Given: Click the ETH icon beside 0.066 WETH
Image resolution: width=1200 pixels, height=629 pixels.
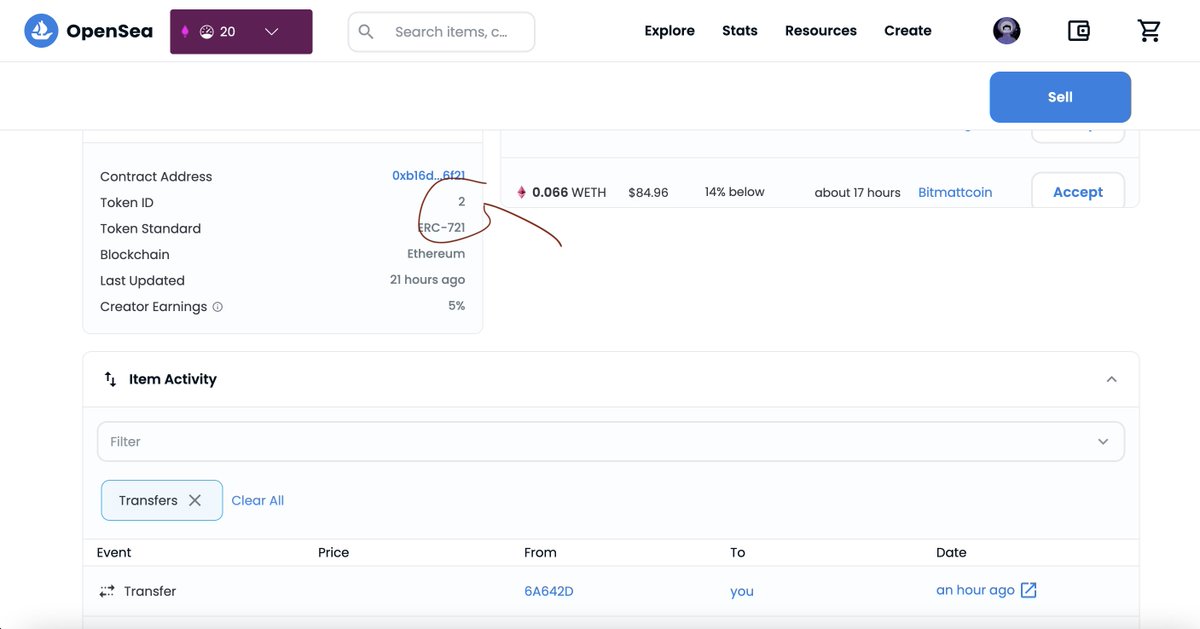Looking at the screenshot, I should point(521,192).
